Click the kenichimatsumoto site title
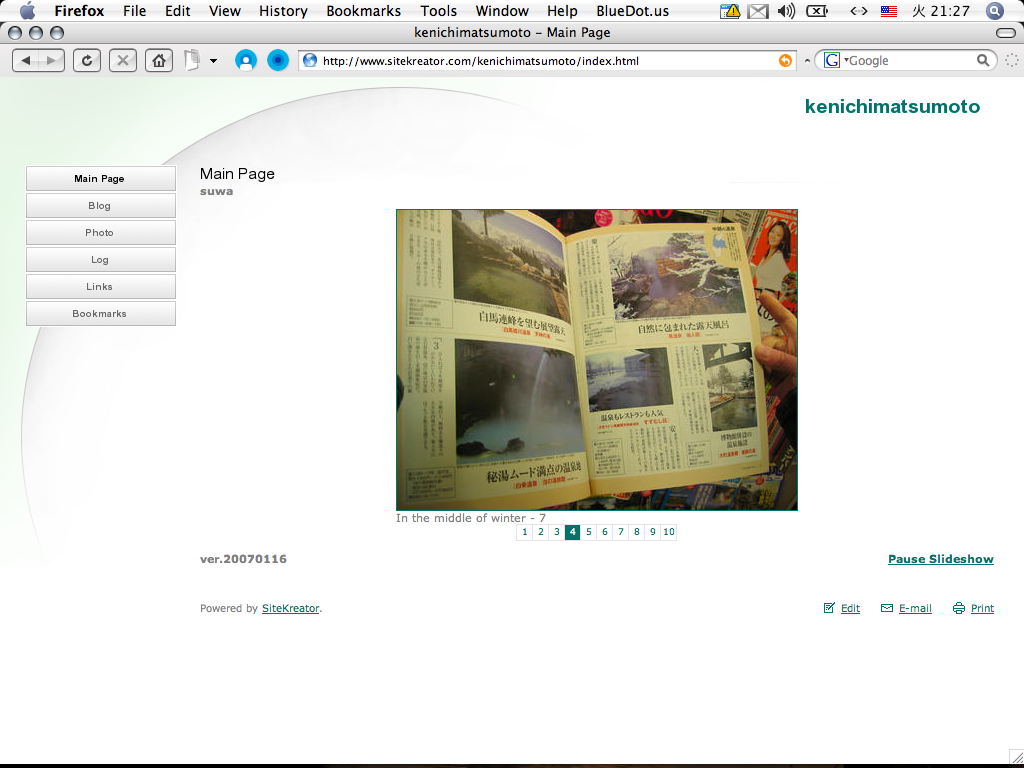This screenshot has width=1024, height=768. tap(892, 106)
